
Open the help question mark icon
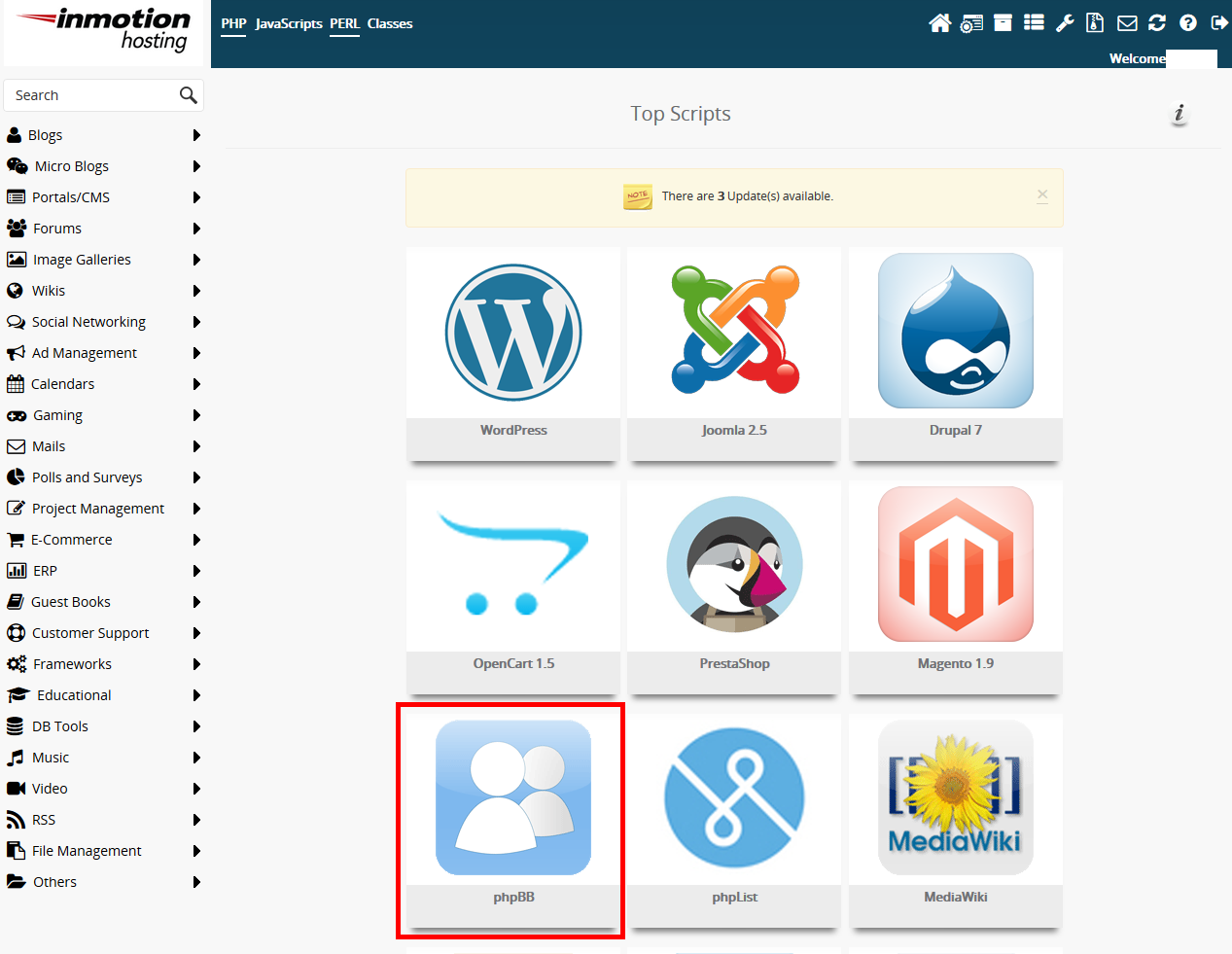point(1188,23)
